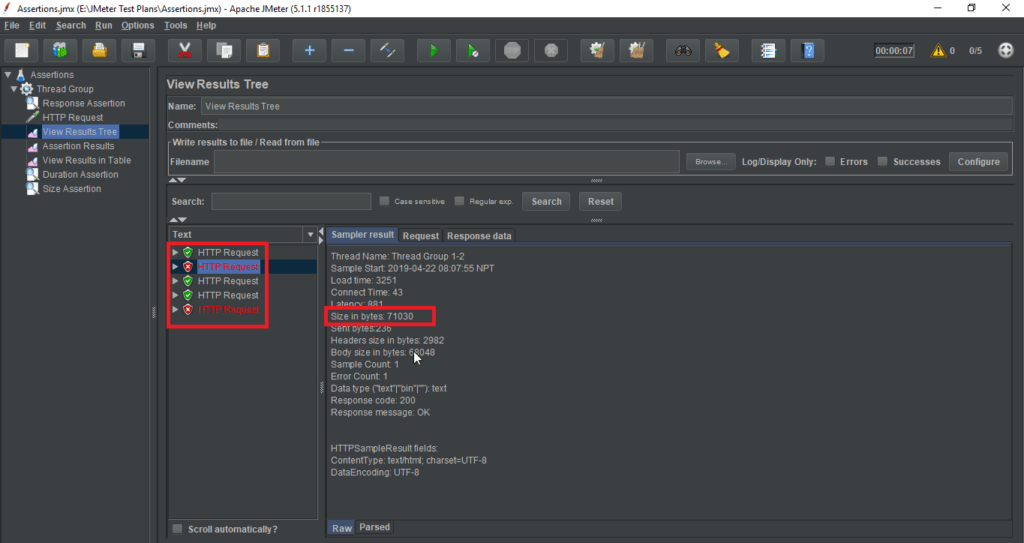Save the test plan with the disk icon

coord(138,50)
